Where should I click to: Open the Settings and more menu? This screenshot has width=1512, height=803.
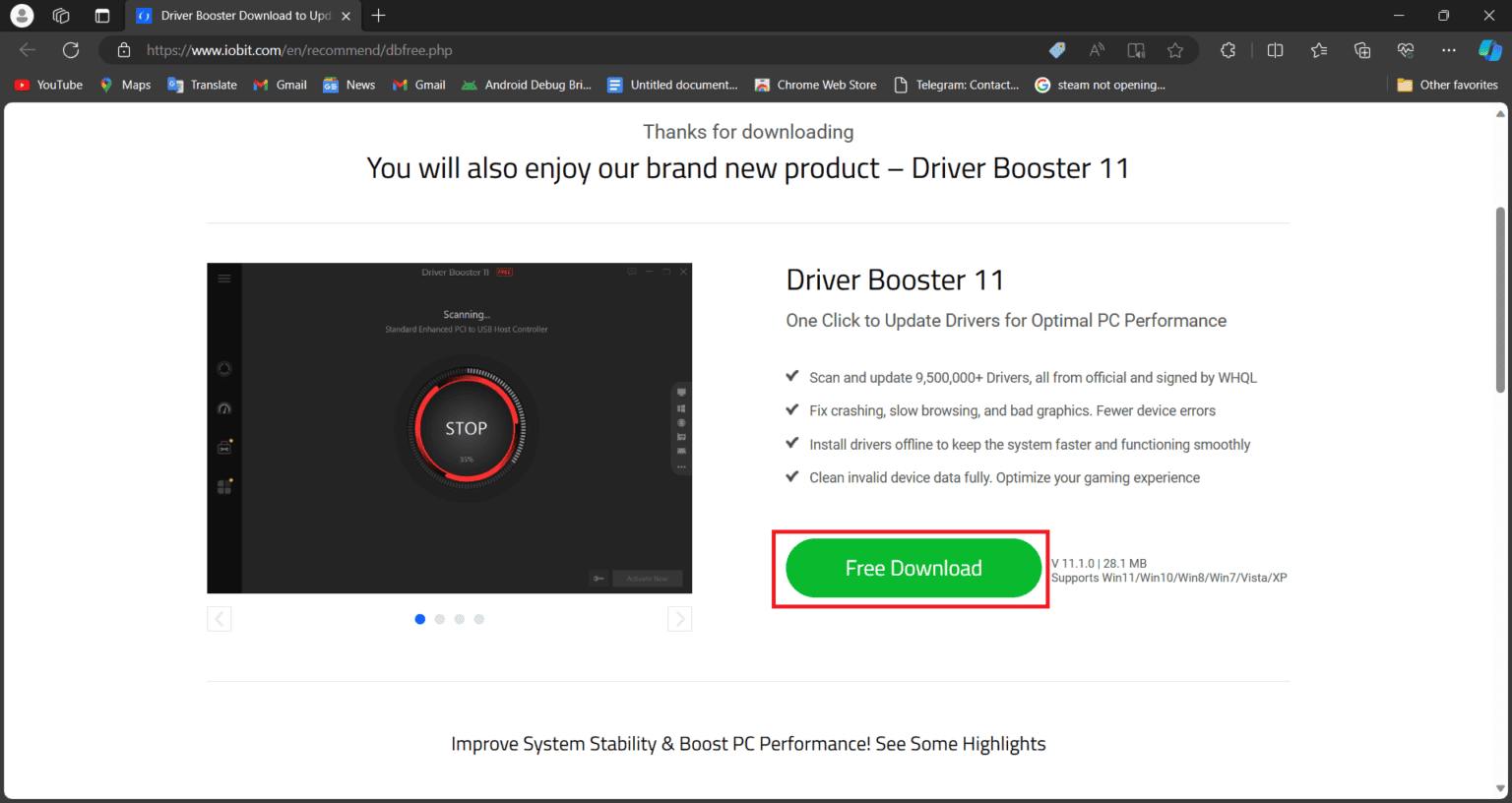[1449, 49]
